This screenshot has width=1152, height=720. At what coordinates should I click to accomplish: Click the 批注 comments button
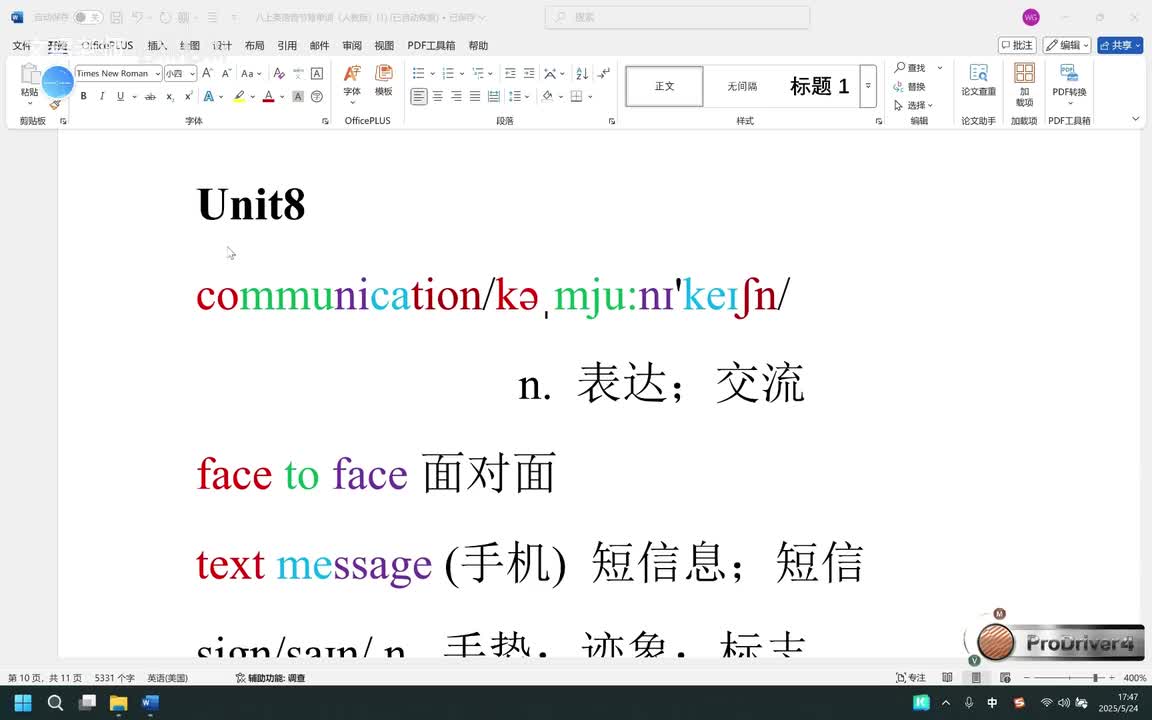(1017, 46)
